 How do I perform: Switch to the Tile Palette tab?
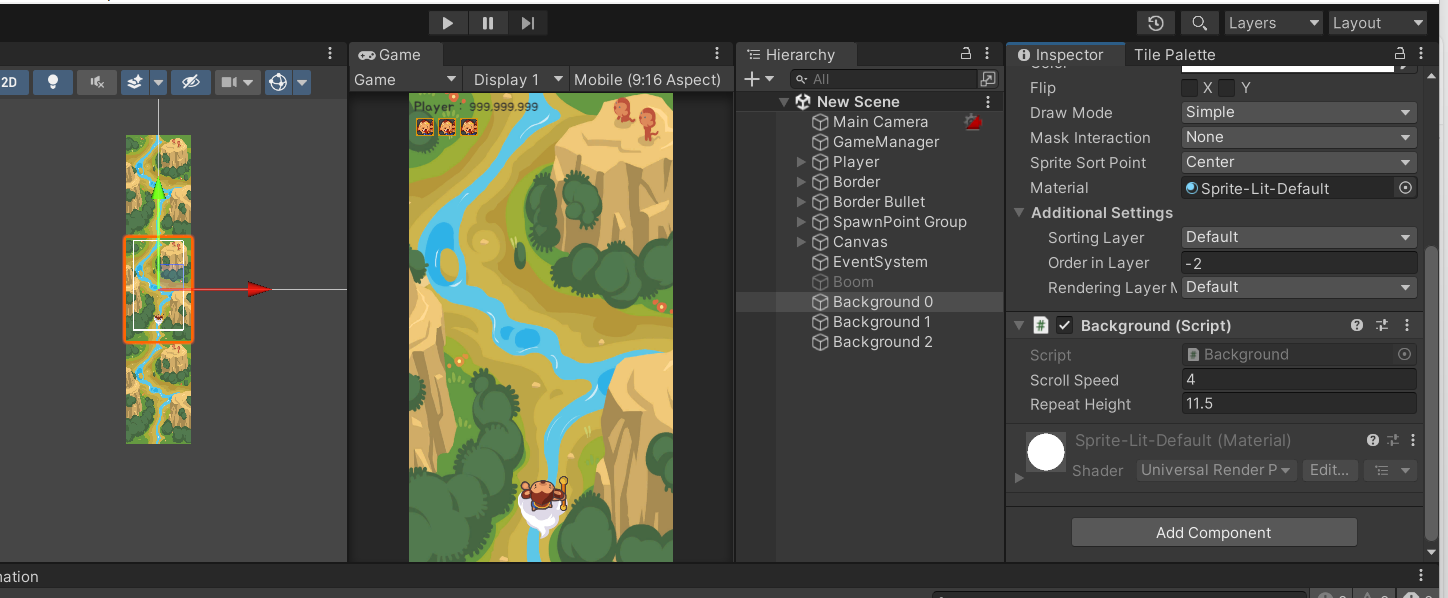pyautogui.click(x=1175, y=55)
